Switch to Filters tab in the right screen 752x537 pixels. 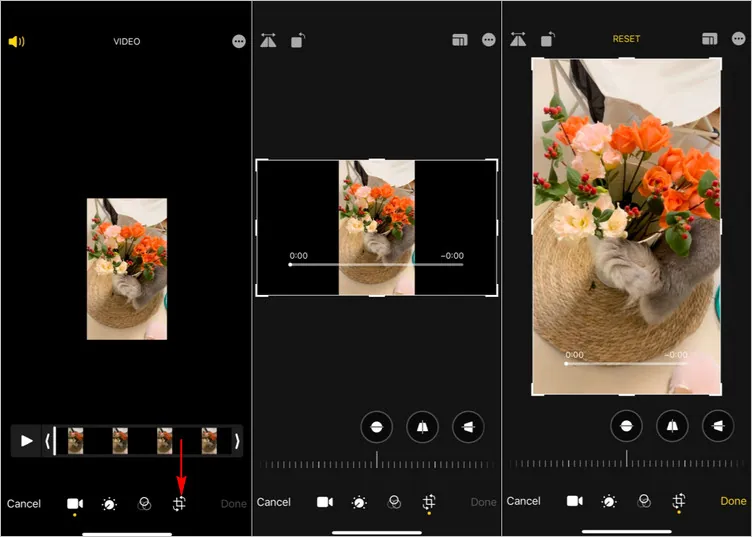pos(644,501)
